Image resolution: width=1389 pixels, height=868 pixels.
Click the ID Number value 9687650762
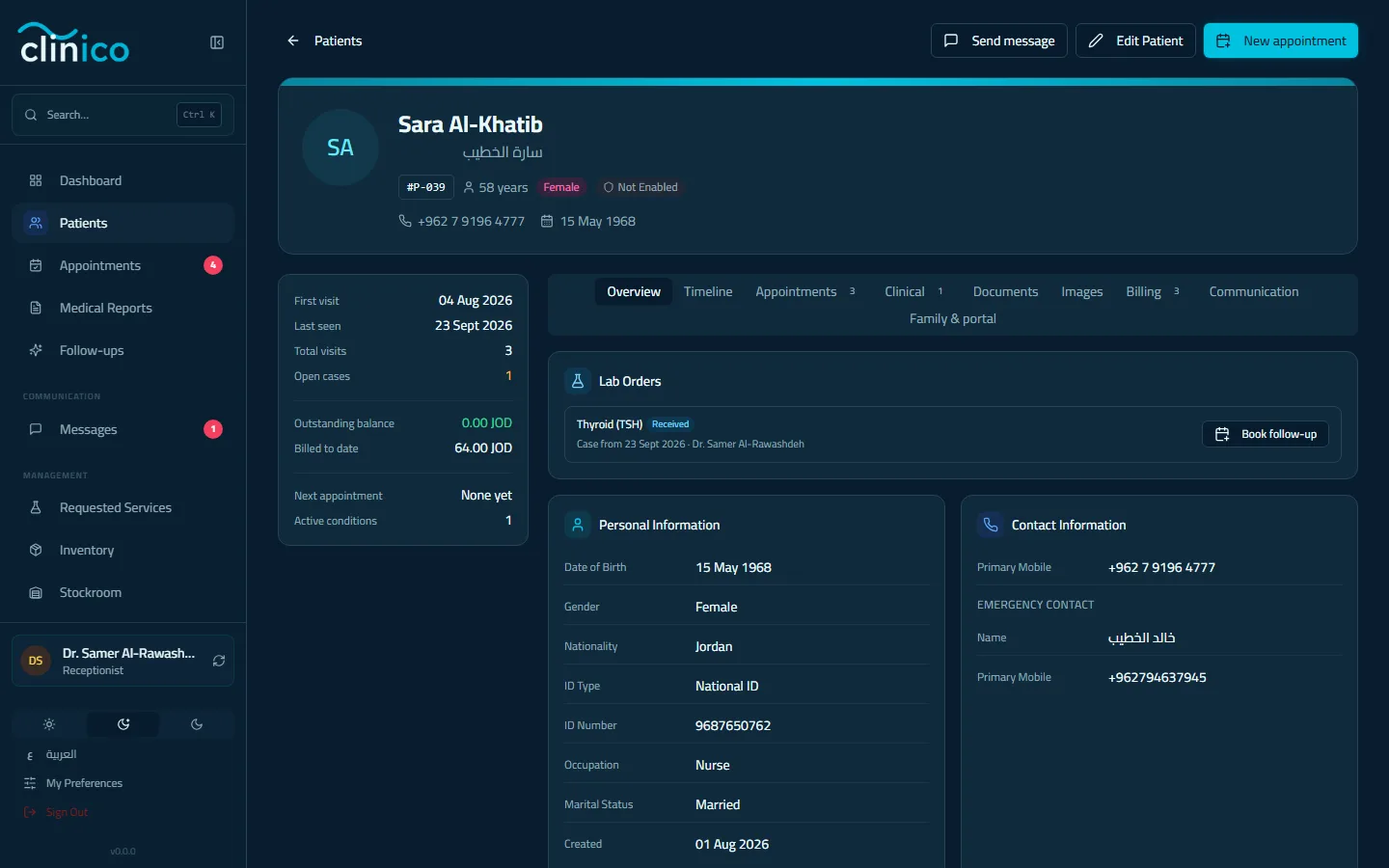(733, 725)
